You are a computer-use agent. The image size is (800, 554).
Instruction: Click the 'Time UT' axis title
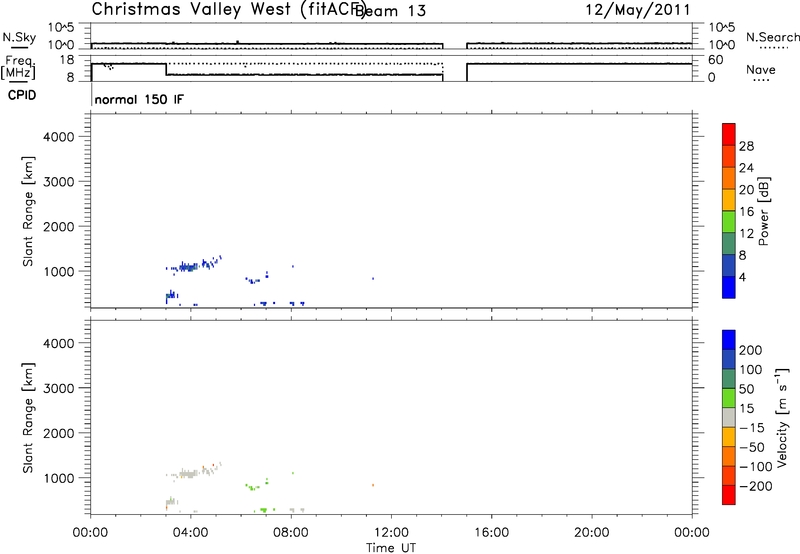(x=391, y=548)
